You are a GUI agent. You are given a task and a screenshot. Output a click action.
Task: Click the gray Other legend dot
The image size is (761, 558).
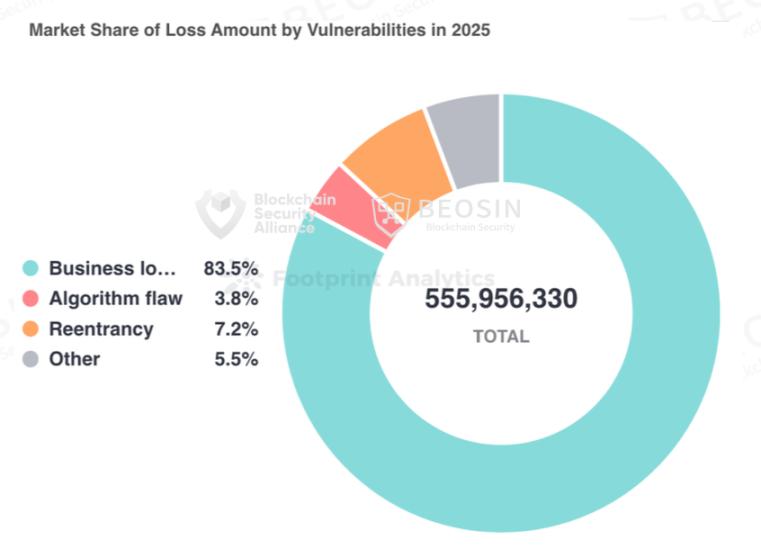tap(31, 359)
